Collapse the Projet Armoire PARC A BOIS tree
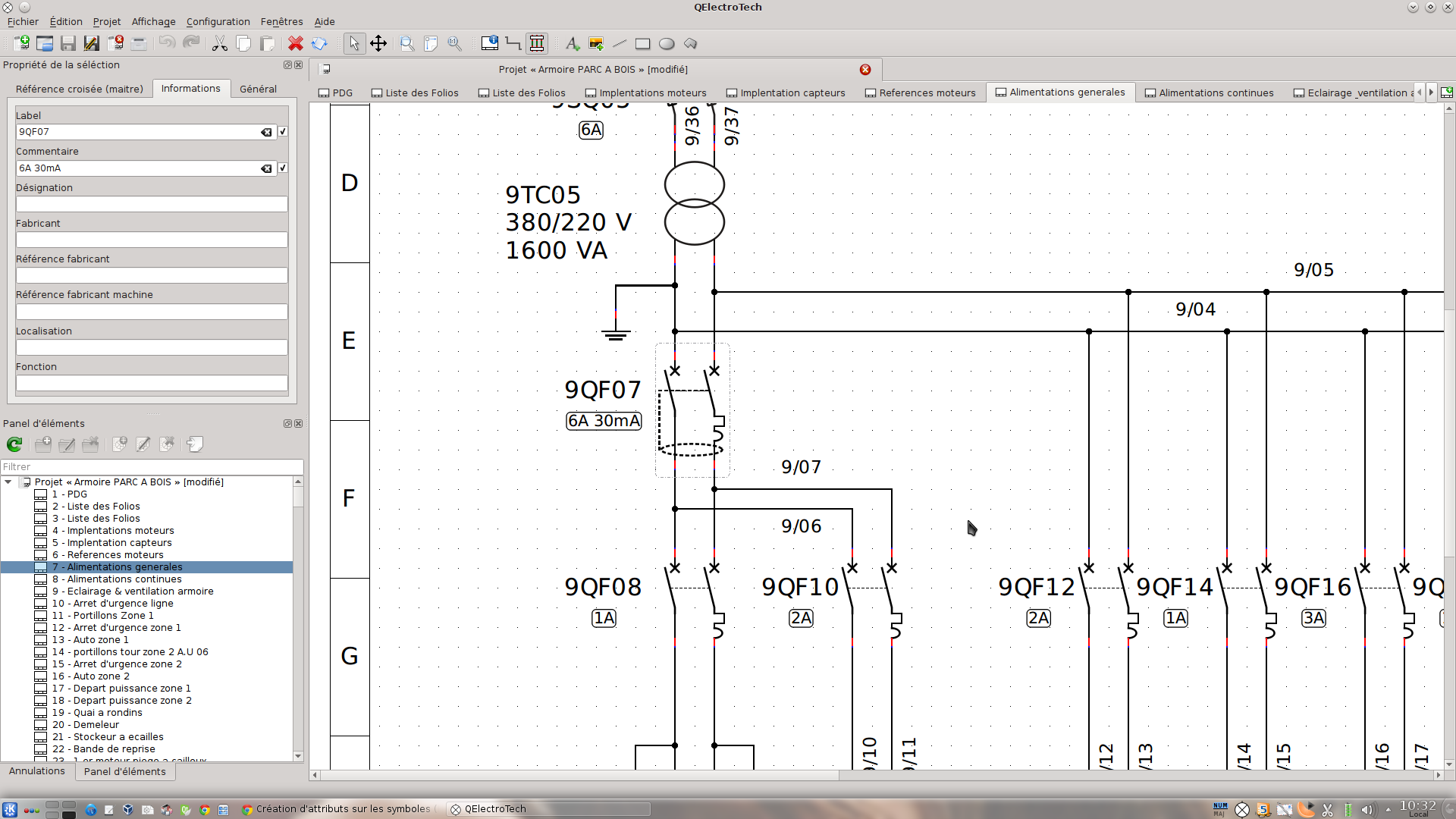 [8, 482]
